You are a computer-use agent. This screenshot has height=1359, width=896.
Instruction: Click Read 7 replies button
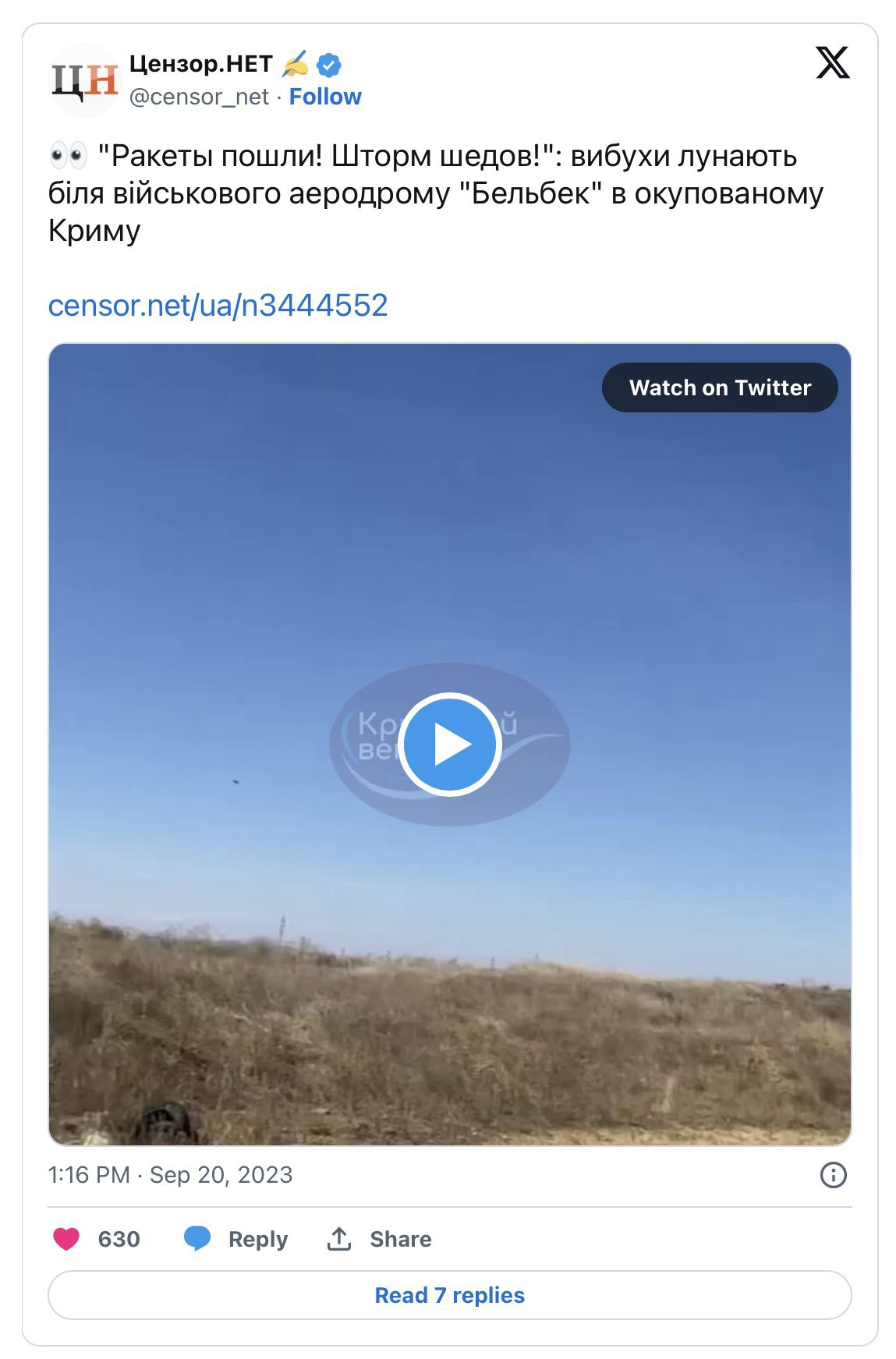[x=449, y=1295]
